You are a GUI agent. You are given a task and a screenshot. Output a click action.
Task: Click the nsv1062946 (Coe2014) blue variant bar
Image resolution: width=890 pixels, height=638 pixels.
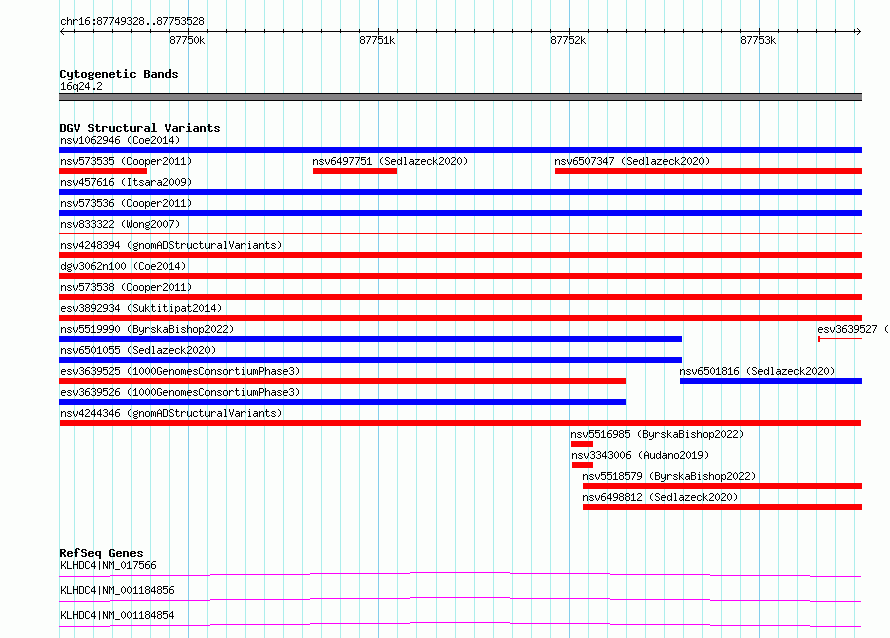point(460,150)
